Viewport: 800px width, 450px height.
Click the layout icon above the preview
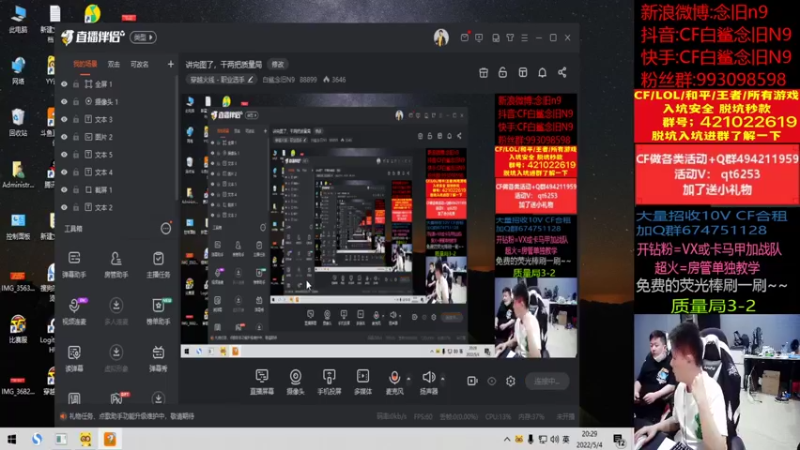tap(523, 72)
